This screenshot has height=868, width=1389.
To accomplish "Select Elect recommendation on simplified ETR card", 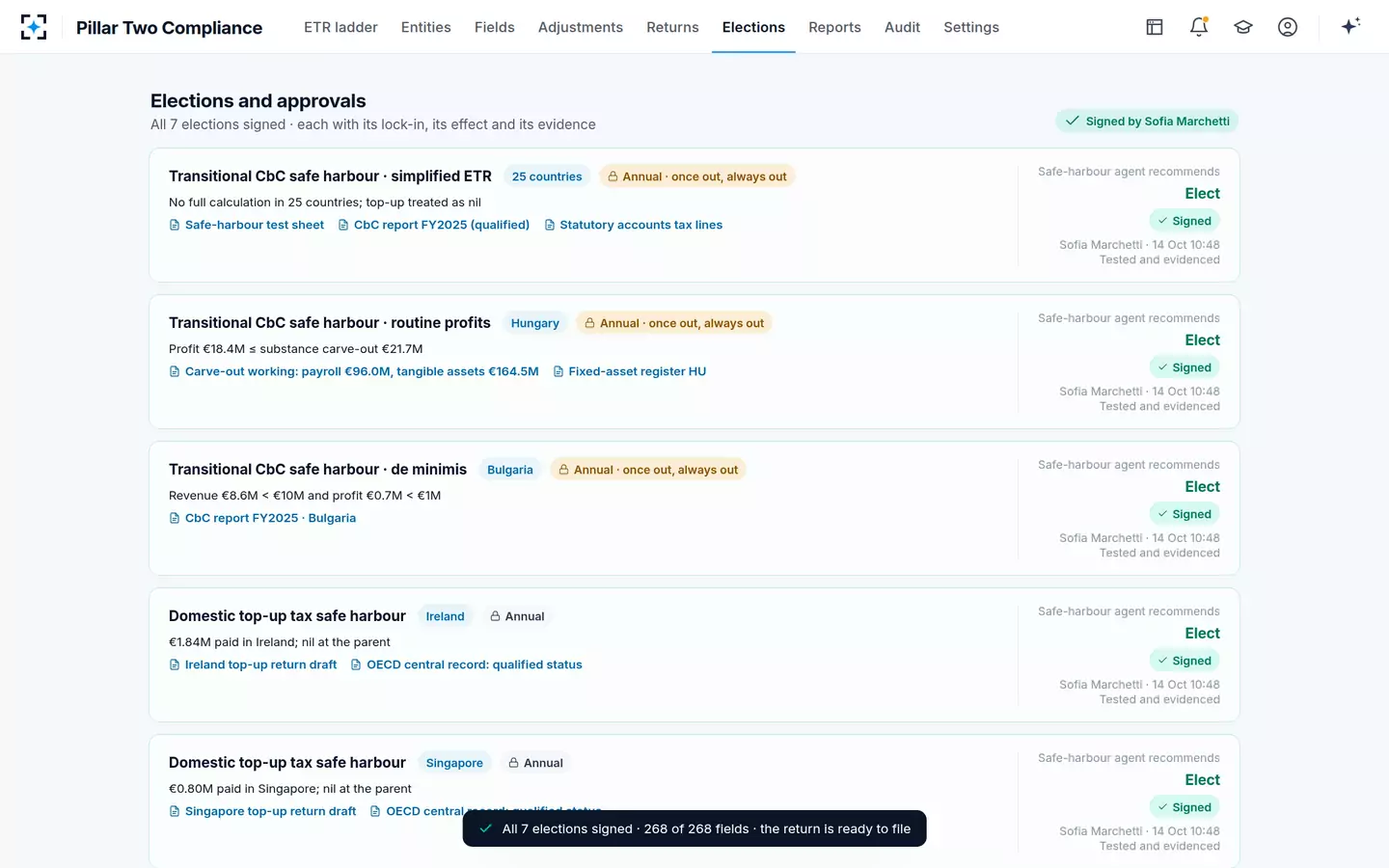I will [x=1202, y=193].
